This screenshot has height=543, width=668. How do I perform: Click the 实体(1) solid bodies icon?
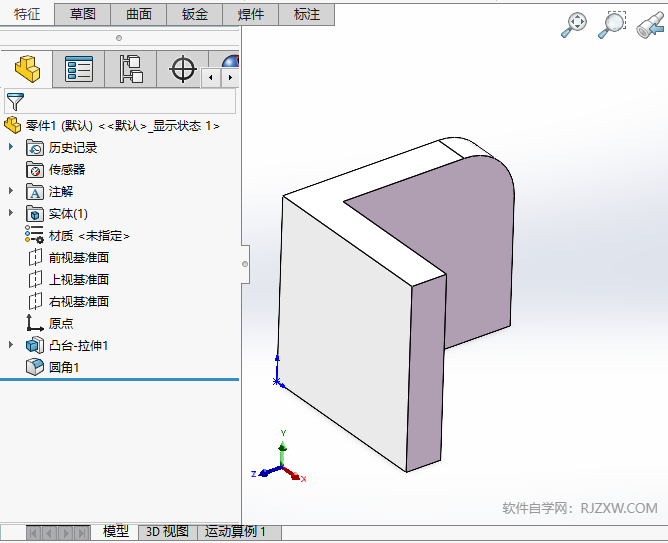(35, 213)
